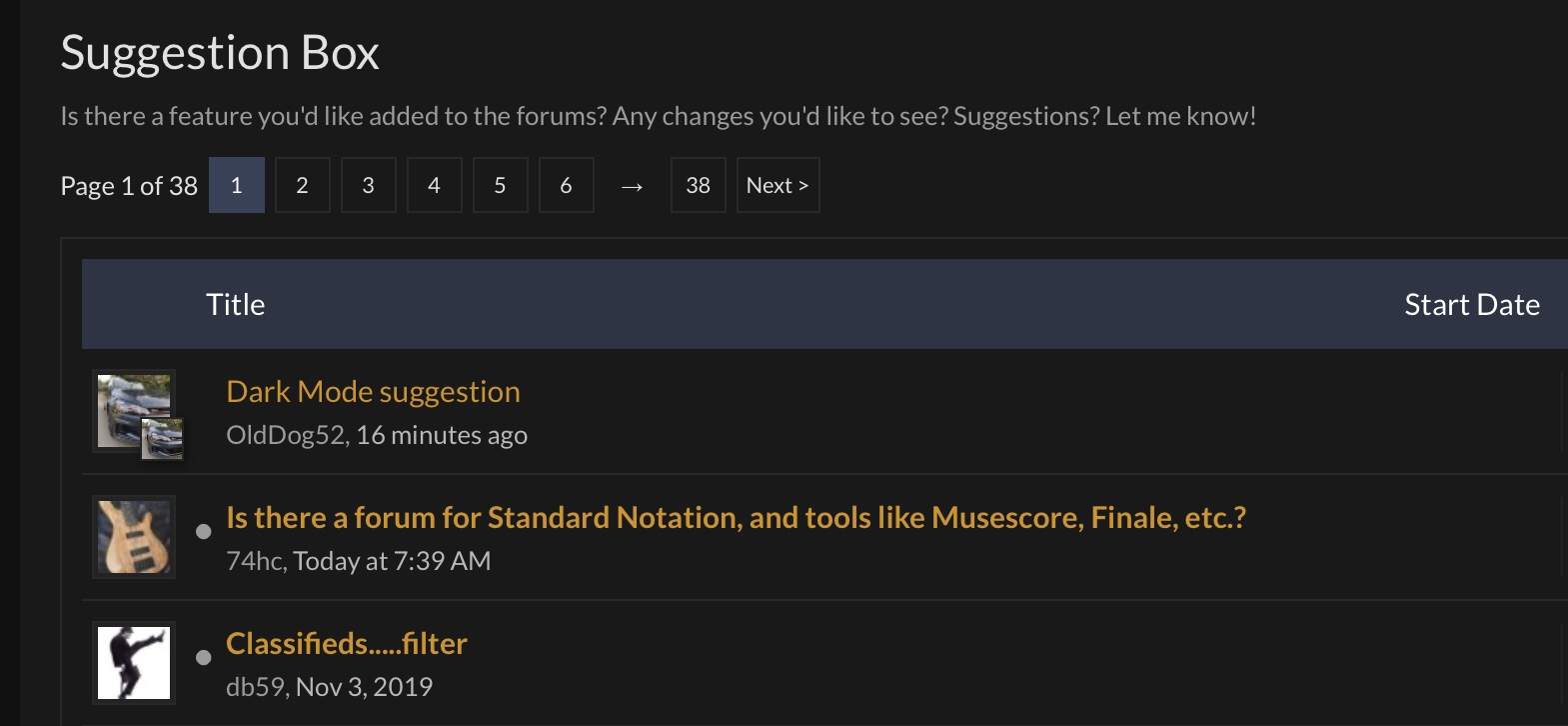Sort threads by Start Date header
1568x726 pixels.
(x=1472, y=304)
